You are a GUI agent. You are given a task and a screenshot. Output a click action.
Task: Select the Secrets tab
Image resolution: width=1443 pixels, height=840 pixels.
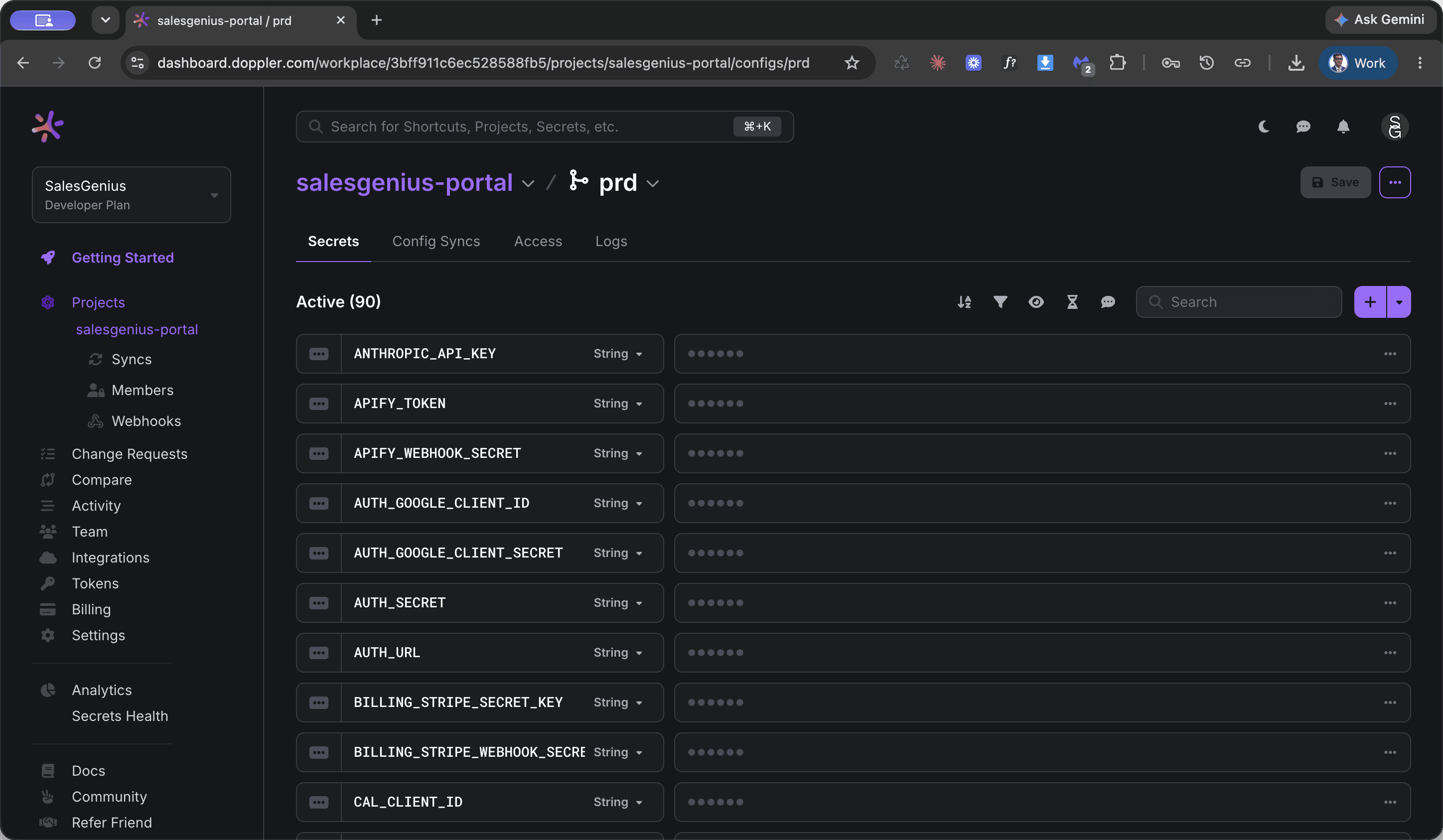[333, 241]
